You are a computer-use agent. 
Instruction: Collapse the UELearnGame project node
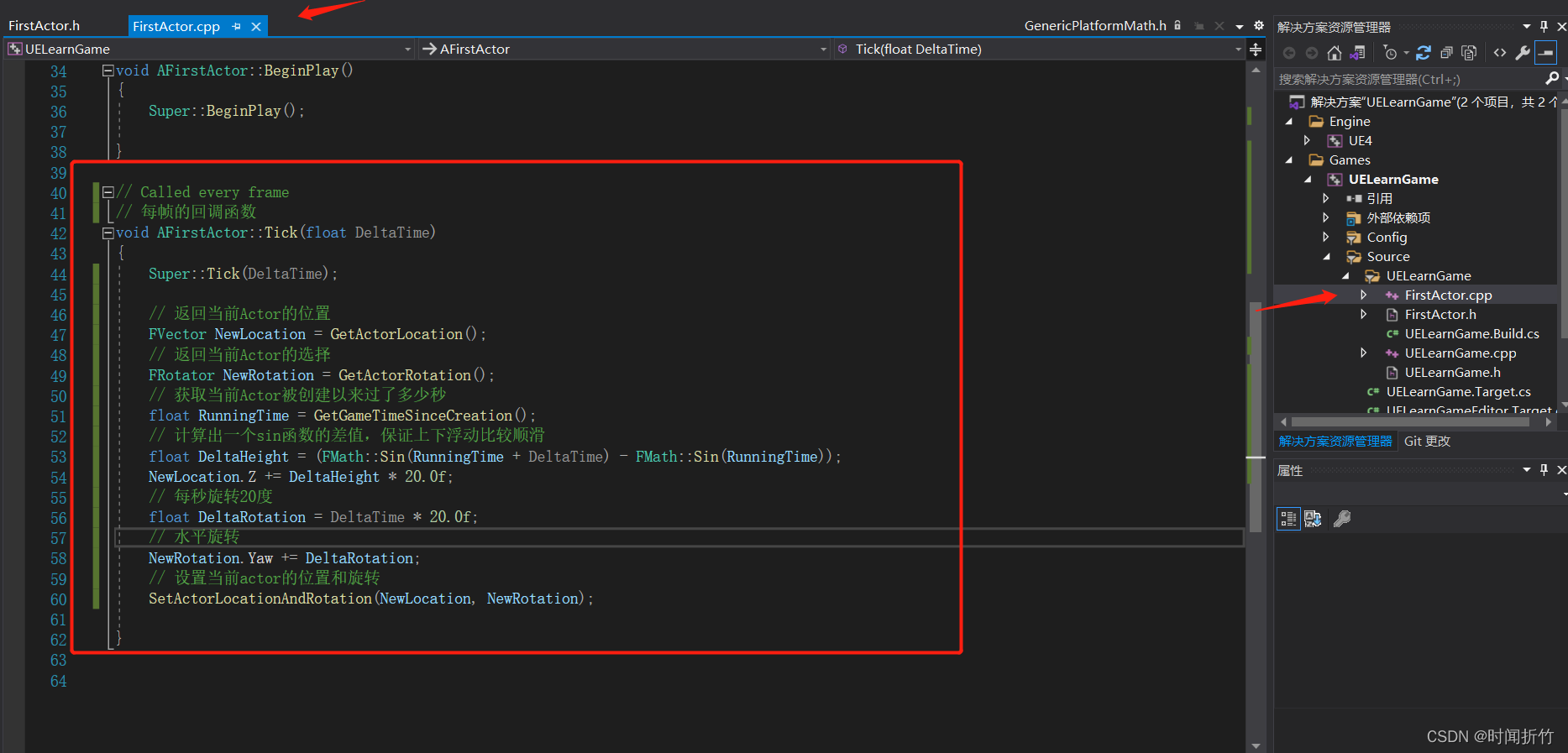pyautogui.click(x=1308, y=180)
